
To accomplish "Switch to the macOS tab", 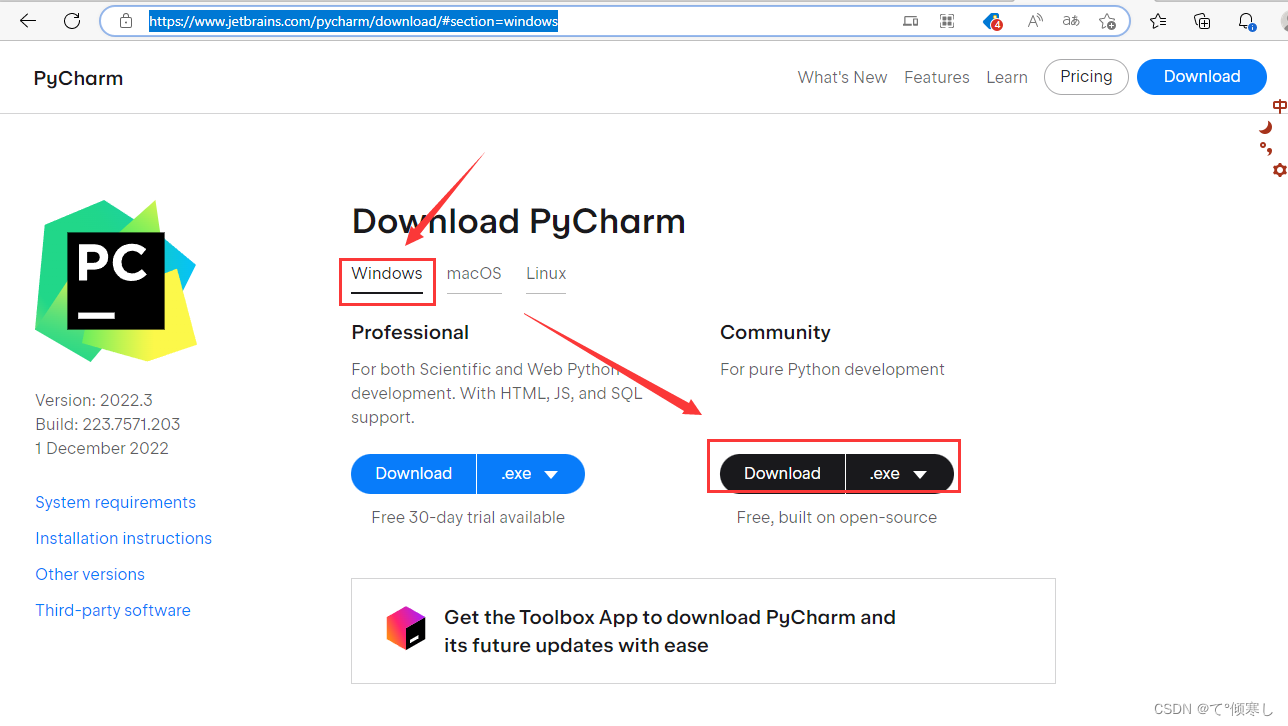I will 474,274.
